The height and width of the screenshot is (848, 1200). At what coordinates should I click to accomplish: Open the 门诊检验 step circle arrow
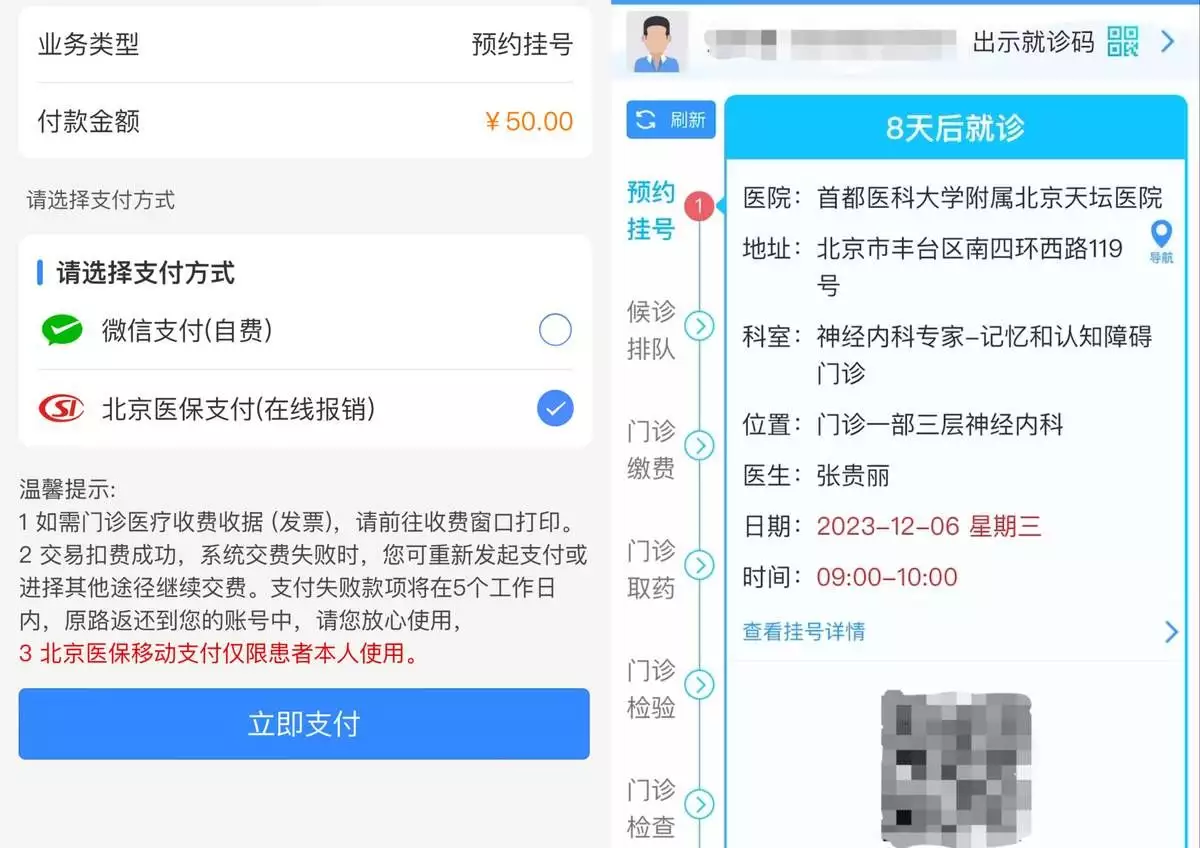tap(699, 685)
